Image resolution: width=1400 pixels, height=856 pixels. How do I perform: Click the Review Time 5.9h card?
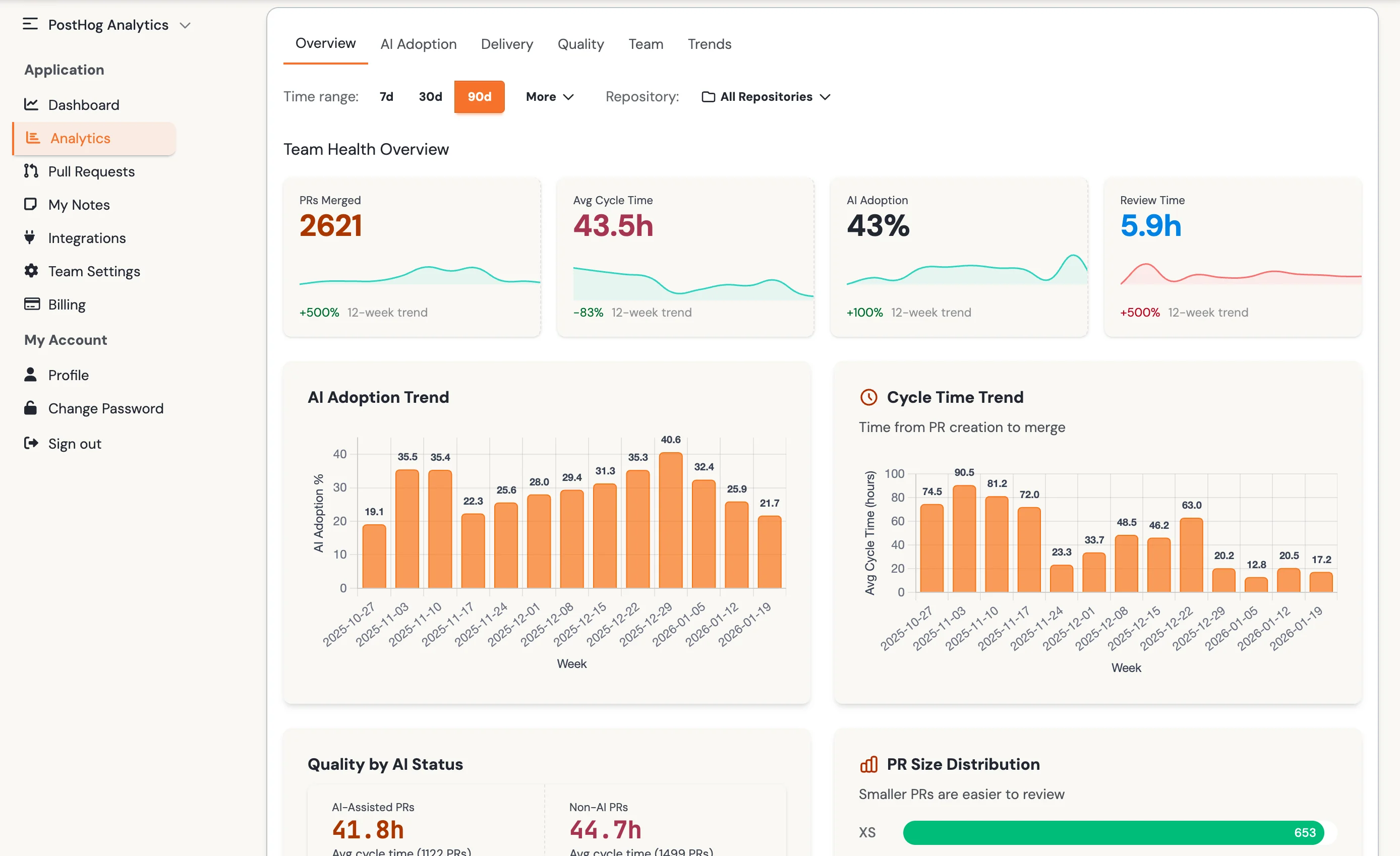1233,257
